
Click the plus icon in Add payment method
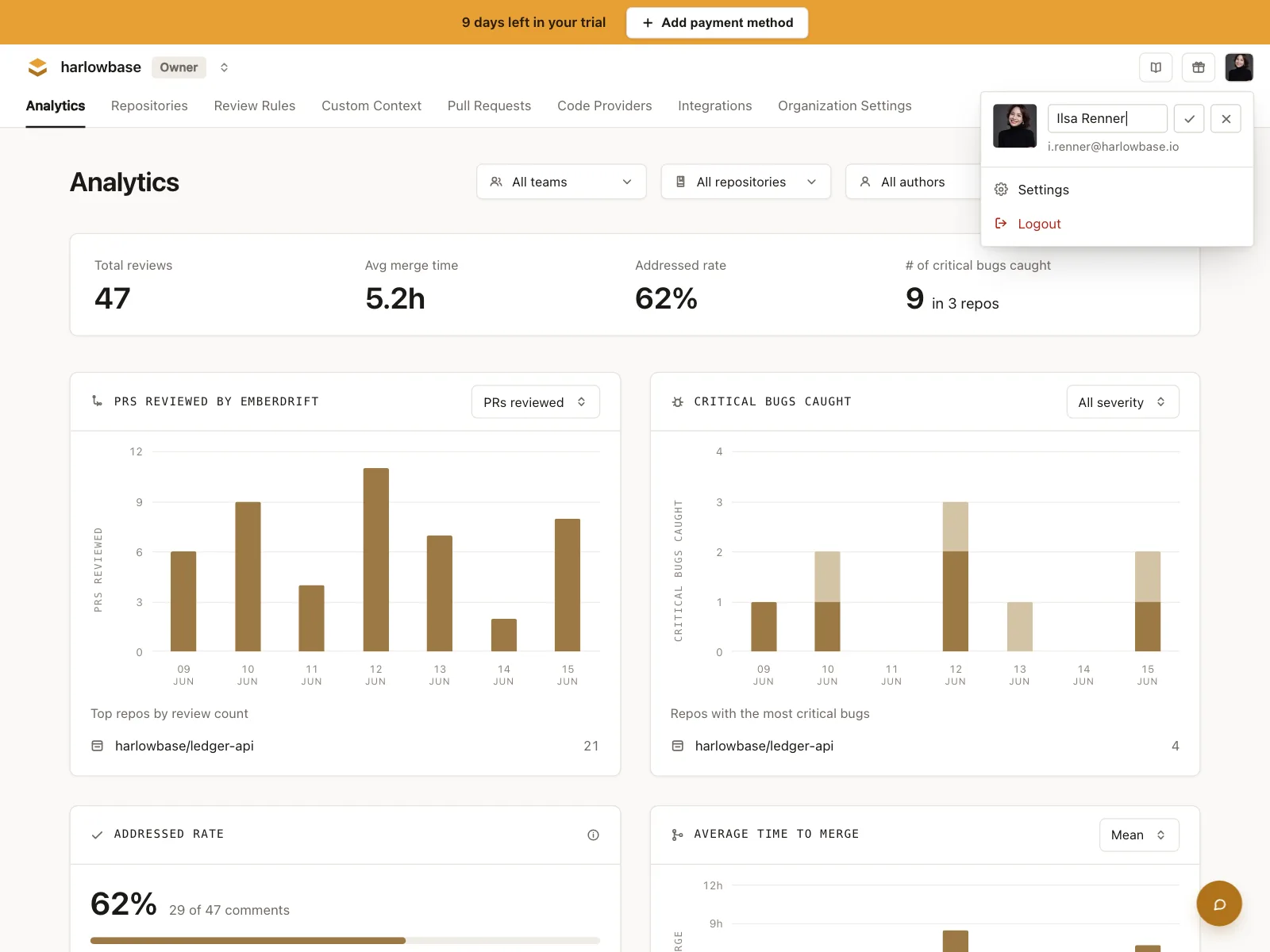pos(648,23)
